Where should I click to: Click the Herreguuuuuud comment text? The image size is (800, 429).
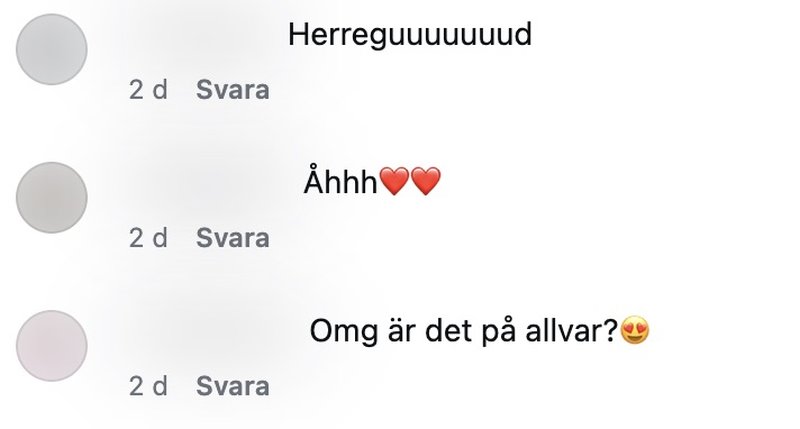410,35
